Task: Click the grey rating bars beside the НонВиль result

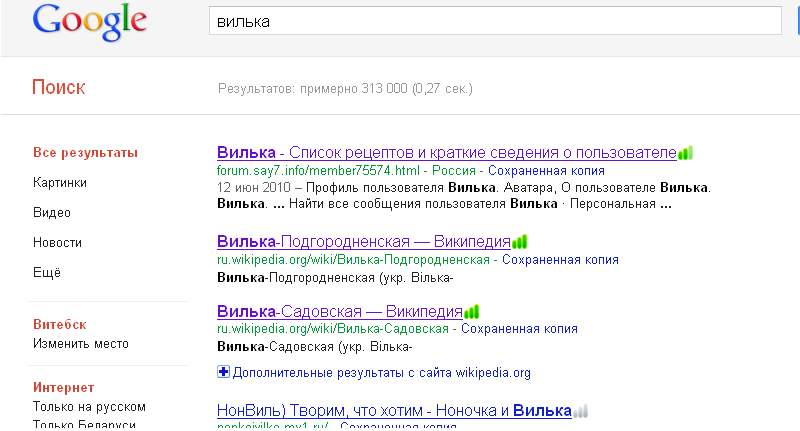Action: pos(581,411)
